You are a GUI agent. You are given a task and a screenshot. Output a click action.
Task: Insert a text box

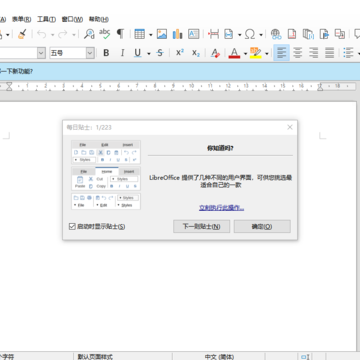194,34
